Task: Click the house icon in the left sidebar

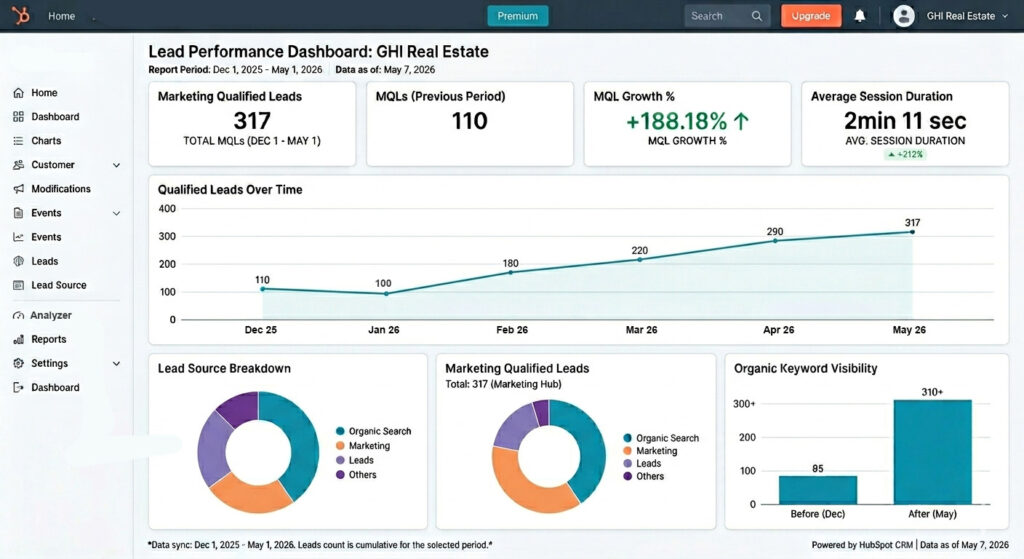Action: pos(18,93)
